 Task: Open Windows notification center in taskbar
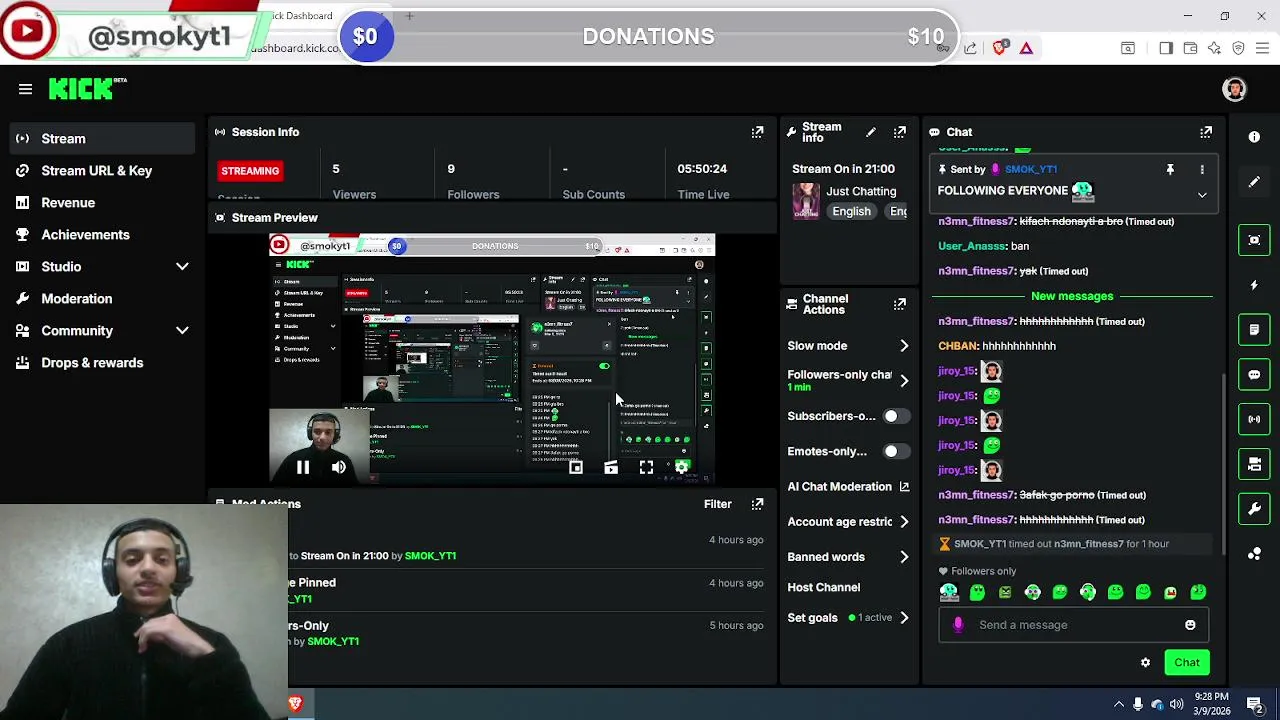point(1254,704)
